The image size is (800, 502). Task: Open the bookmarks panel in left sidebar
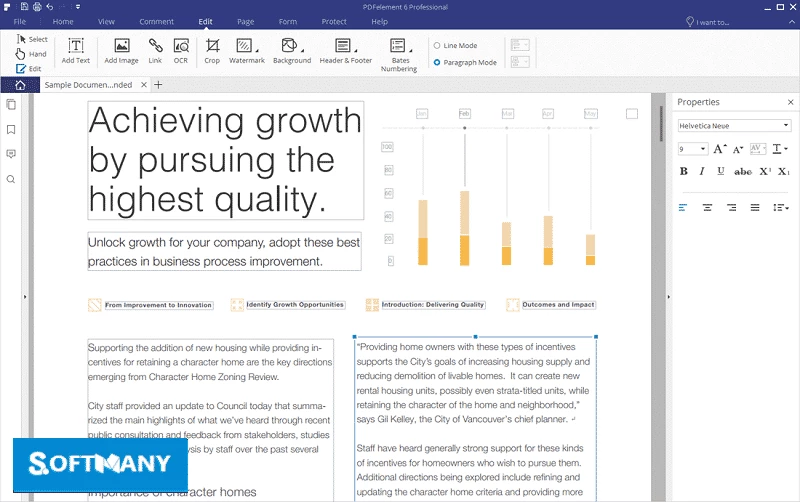(x=11, y=129)
